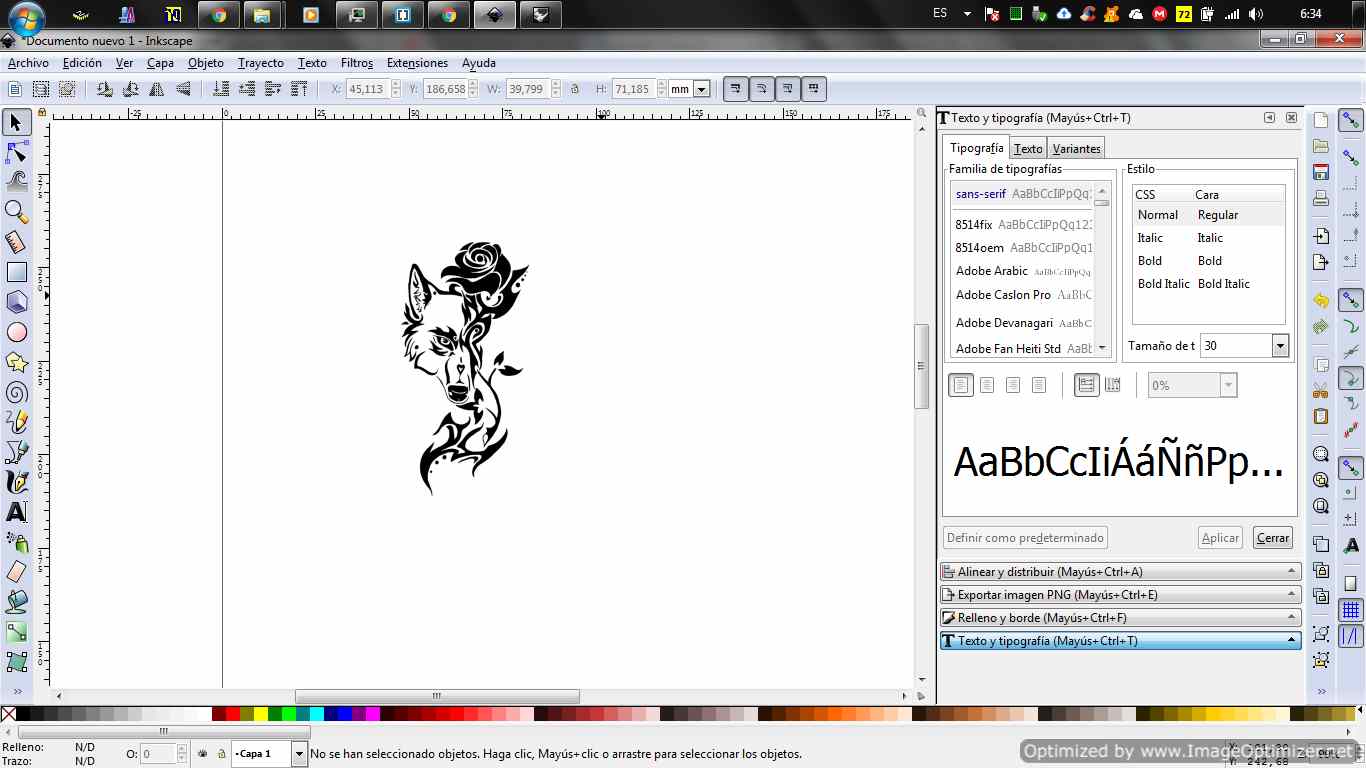Image resolution: width=1366 pixels, height=768 pixels.
Task: Expand Alinear y distribuir panel
Action: (x=1120, y=572)
